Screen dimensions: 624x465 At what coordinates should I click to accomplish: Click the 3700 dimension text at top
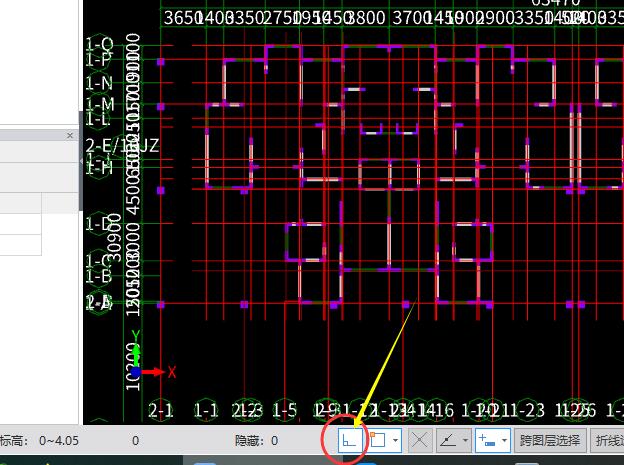coord(410,18)
